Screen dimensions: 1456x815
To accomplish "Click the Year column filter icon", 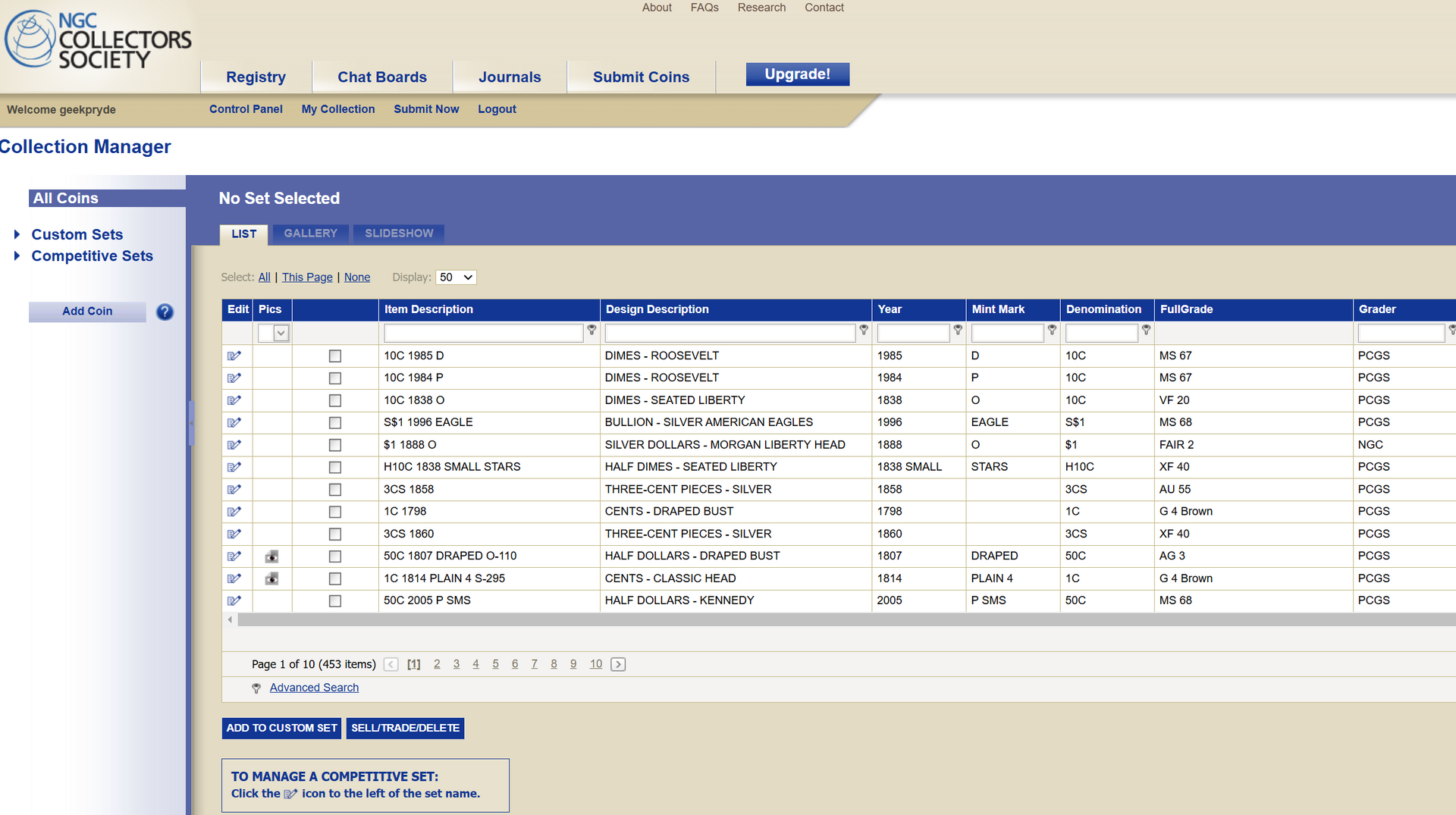I will click(x=958, y=331).
